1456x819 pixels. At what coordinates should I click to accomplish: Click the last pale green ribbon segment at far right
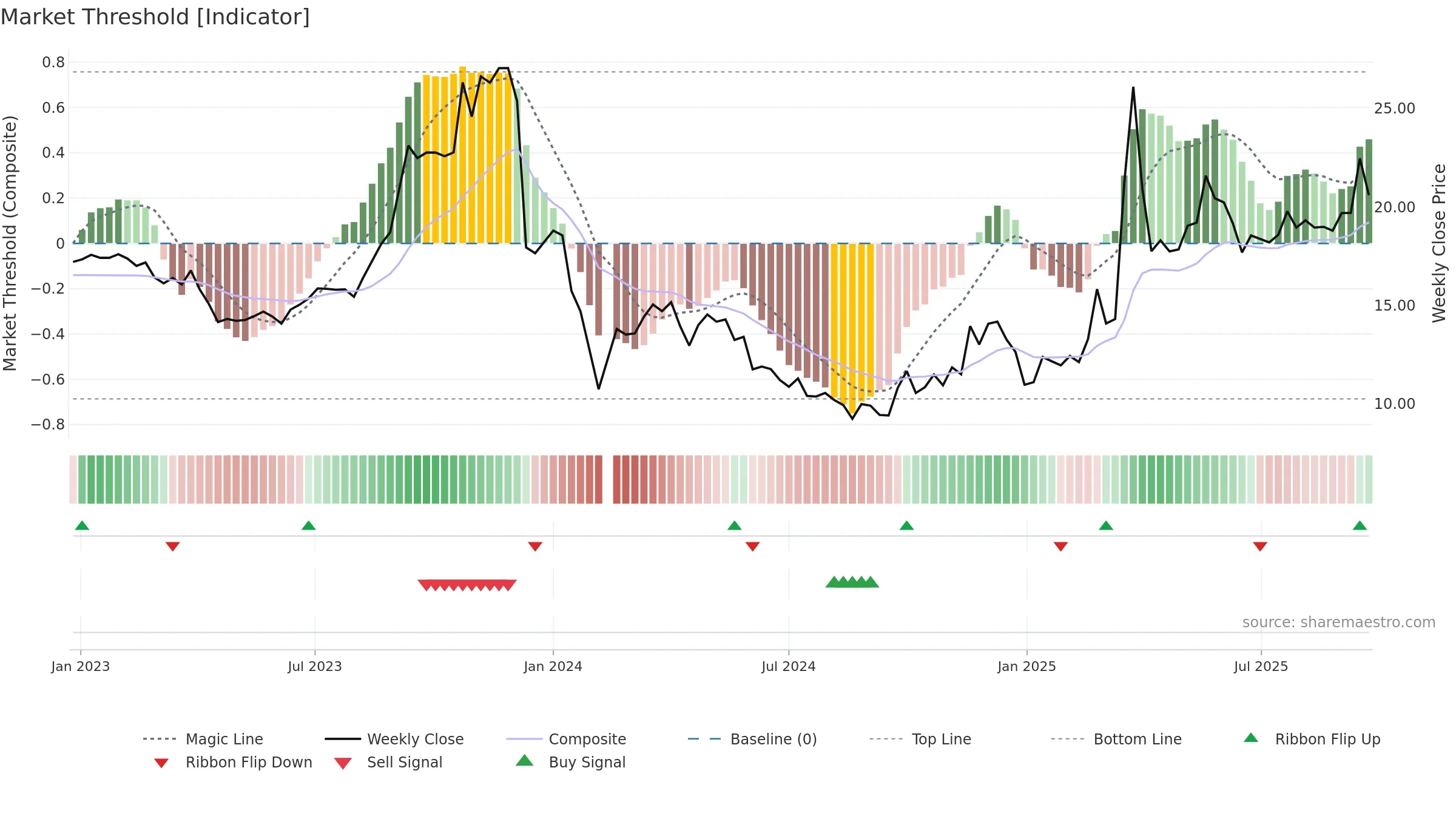(1368, 479)
